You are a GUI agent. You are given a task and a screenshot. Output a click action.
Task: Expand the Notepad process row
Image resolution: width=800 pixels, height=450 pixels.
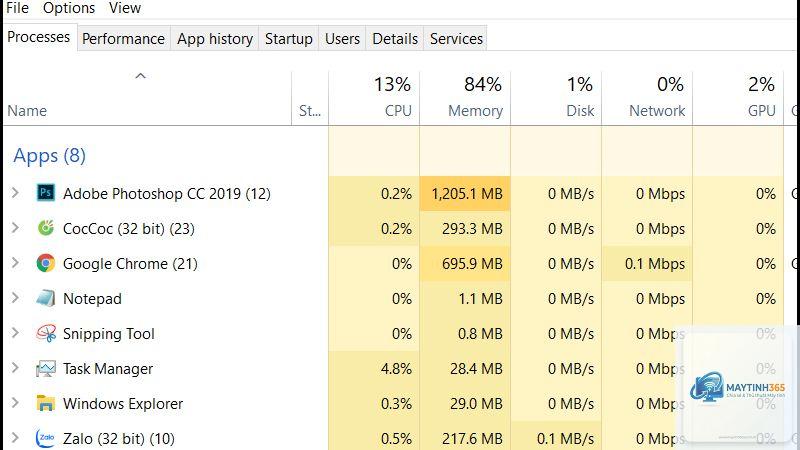tap(15, 298)
